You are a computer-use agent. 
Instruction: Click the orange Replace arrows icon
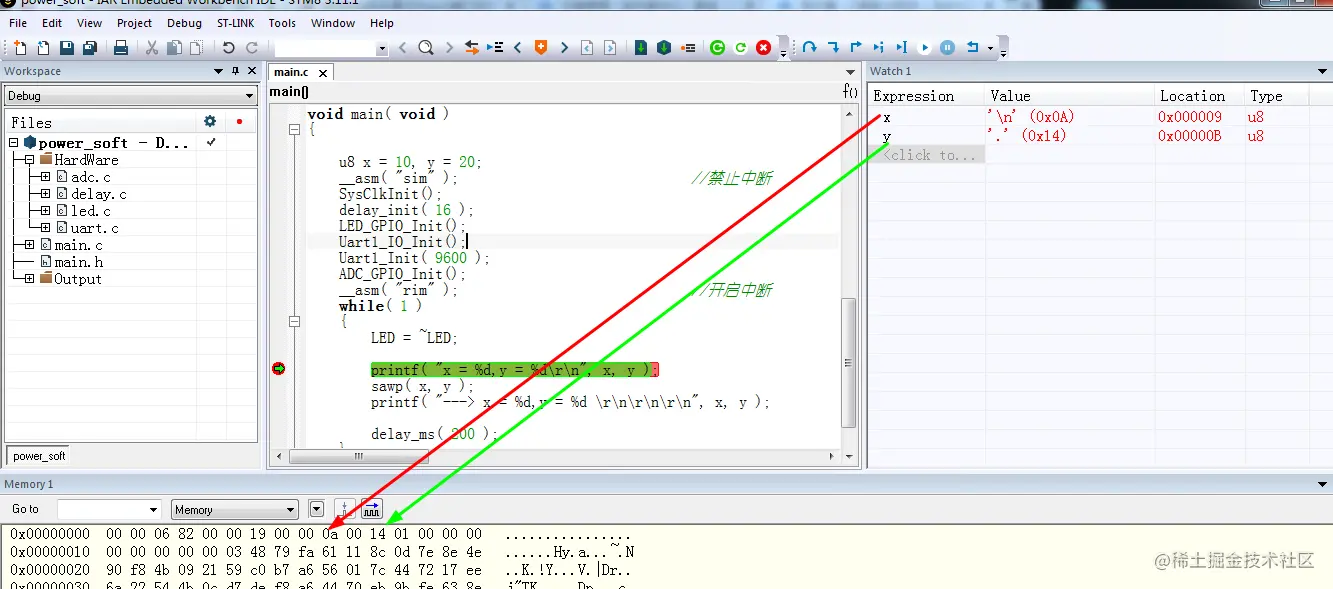472,48
